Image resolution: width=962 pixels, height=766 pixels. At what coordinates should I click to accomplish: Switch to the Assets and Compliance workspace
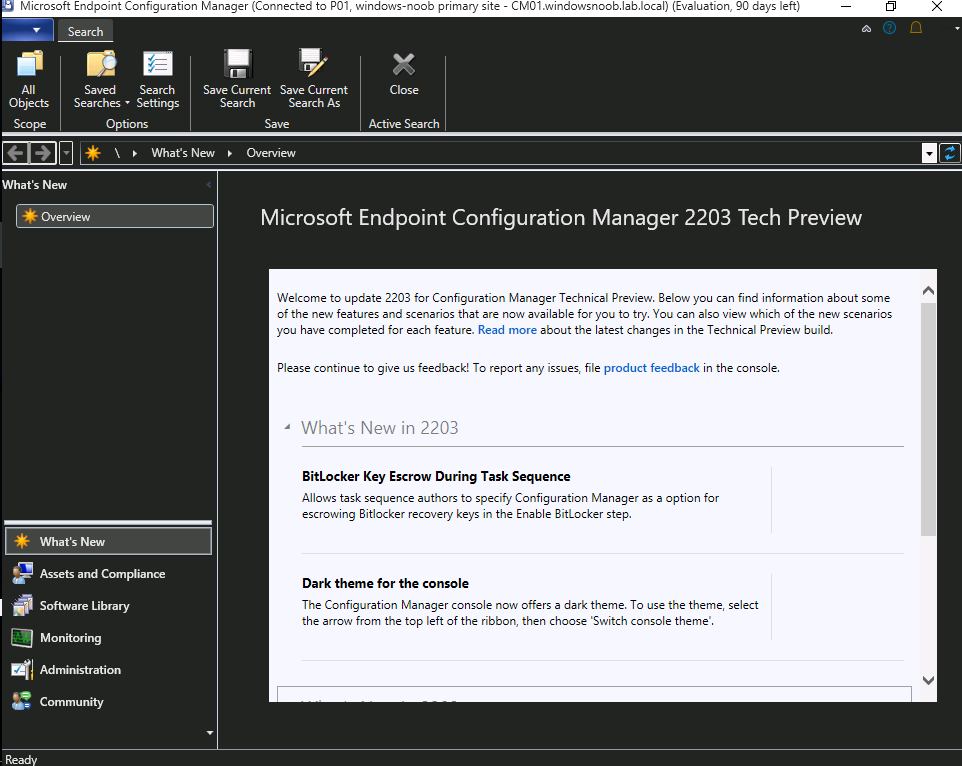[108, 573]
